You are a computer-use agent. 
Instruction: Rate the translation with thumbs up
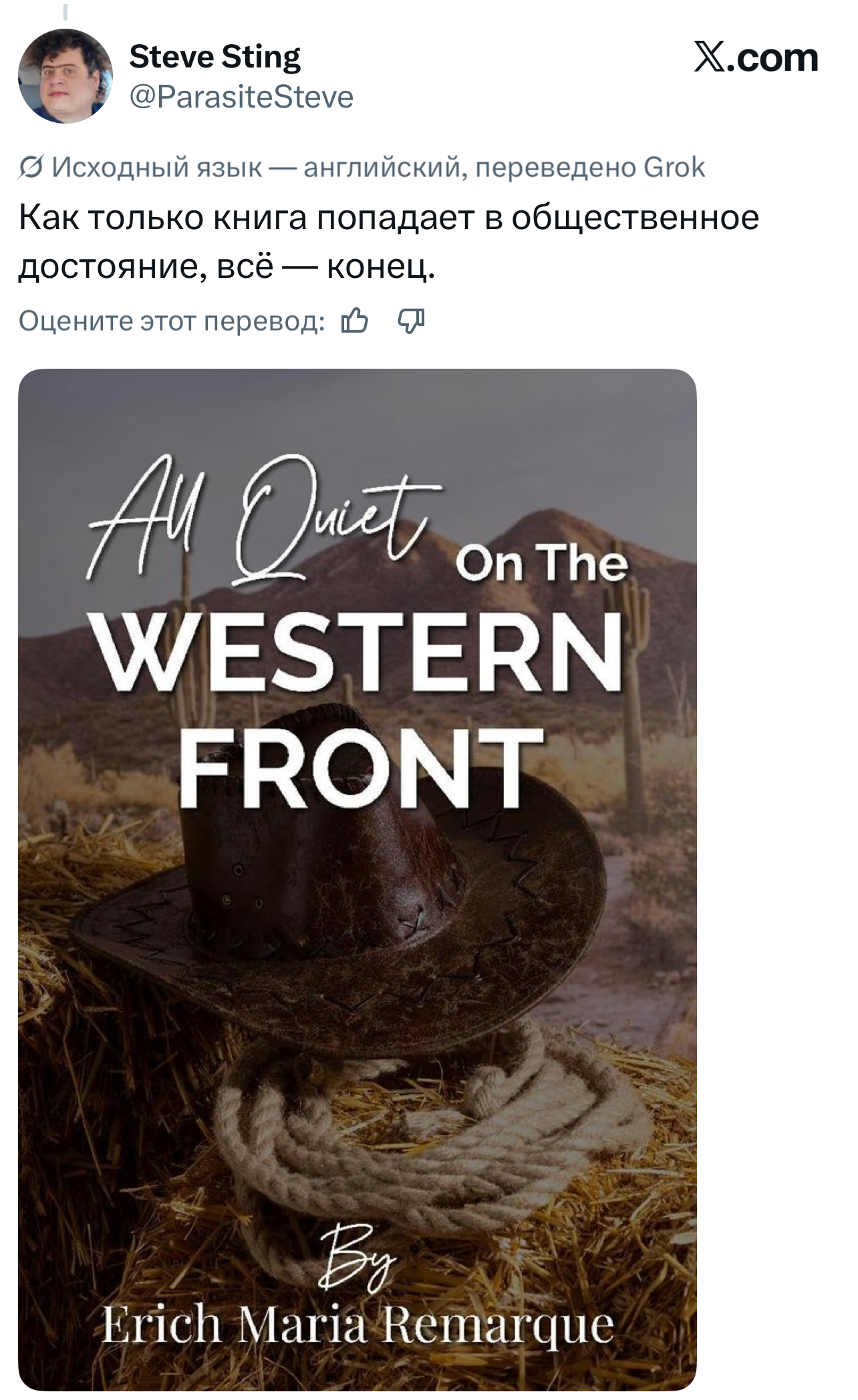point(354,321)
